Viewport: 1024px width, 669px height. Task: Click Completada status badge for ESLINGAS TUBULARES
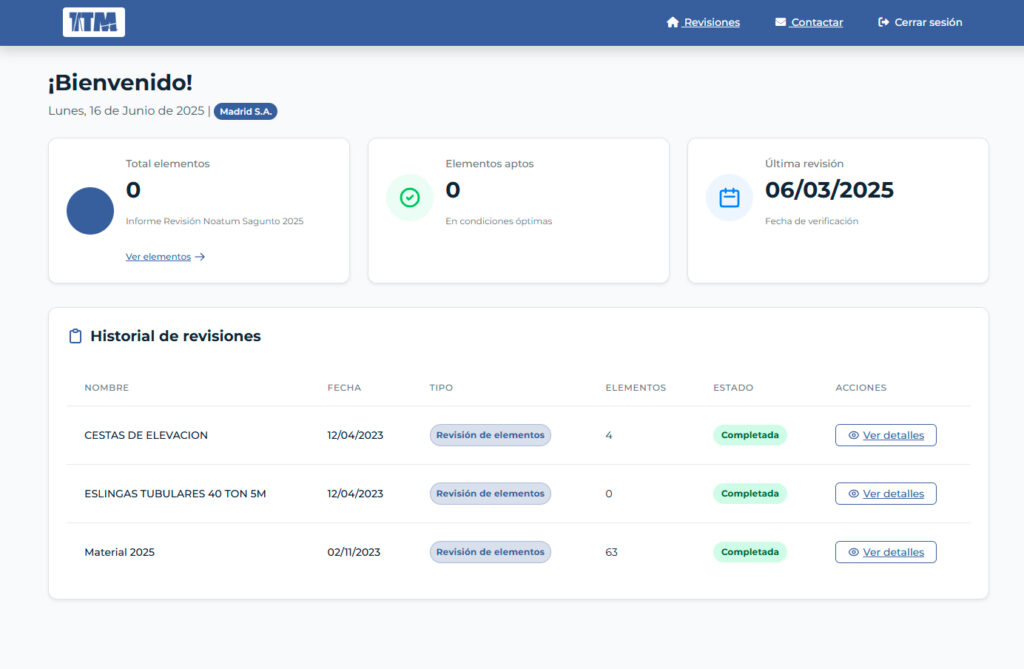pos(750,493)
